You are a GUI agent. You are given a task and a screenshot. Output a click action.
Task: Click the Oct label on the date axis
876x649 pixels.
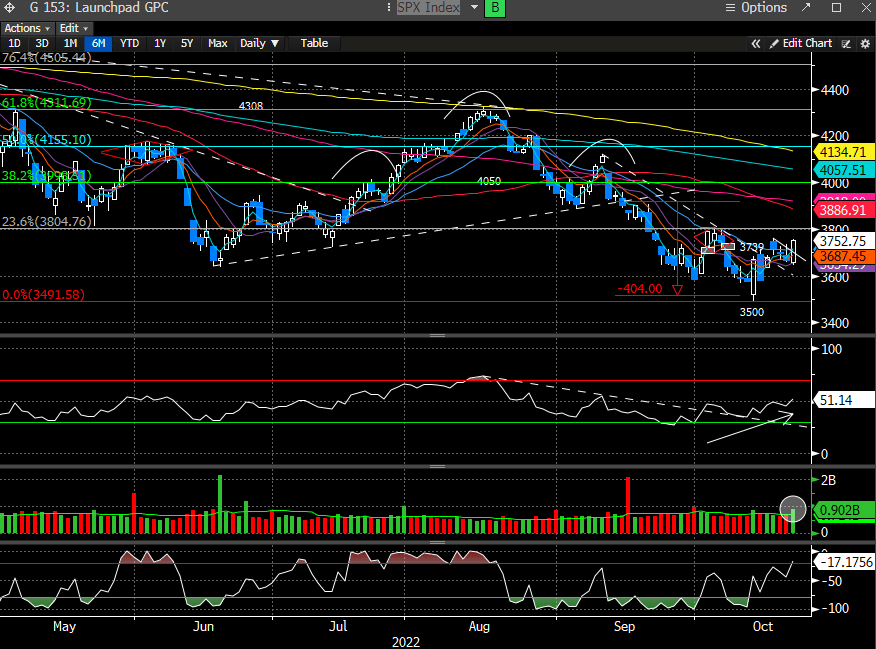pyautogui.click(x=763, y=626)
